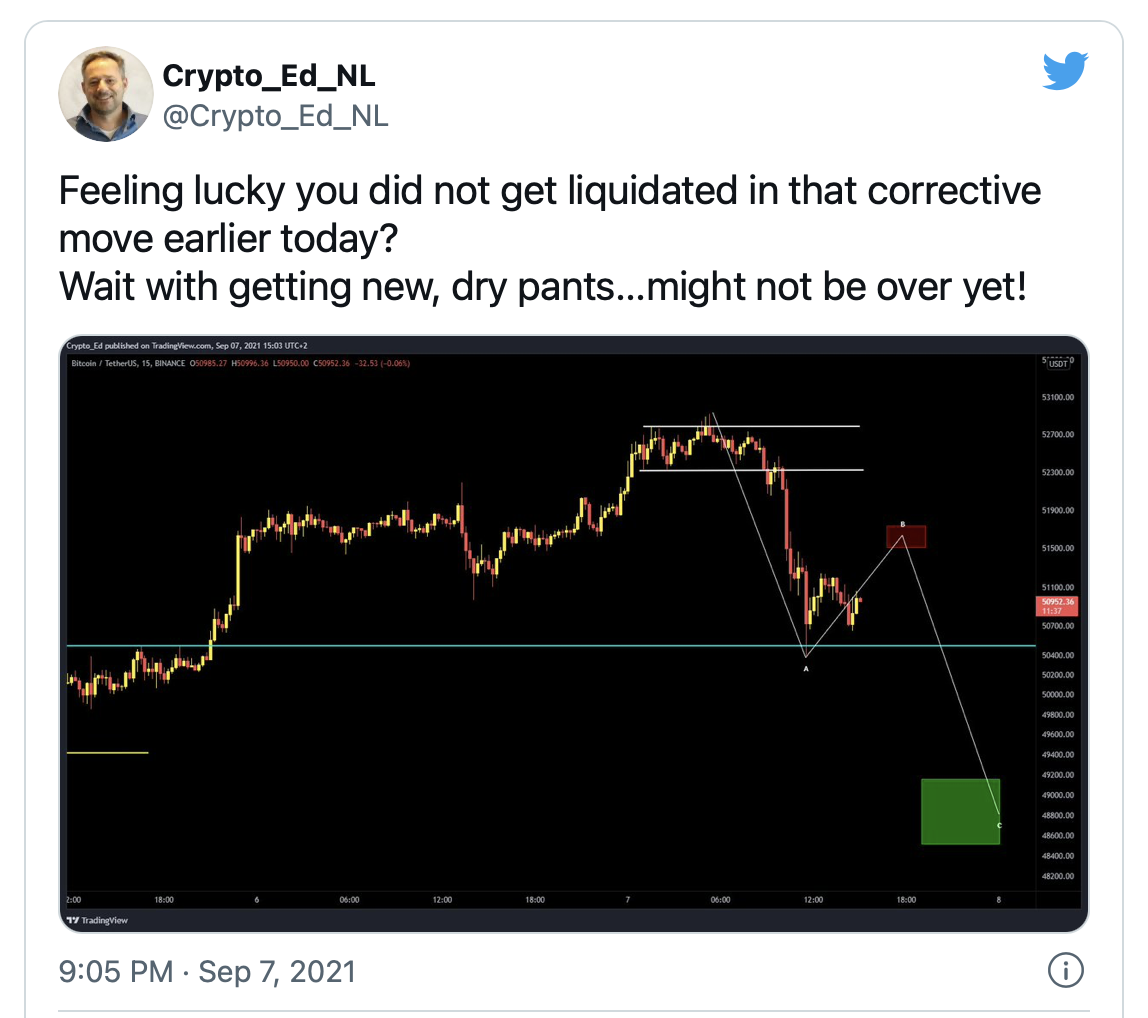Click the upper white resistance line
Screen dimensions: 1148x1018
[x=751, y=426]
